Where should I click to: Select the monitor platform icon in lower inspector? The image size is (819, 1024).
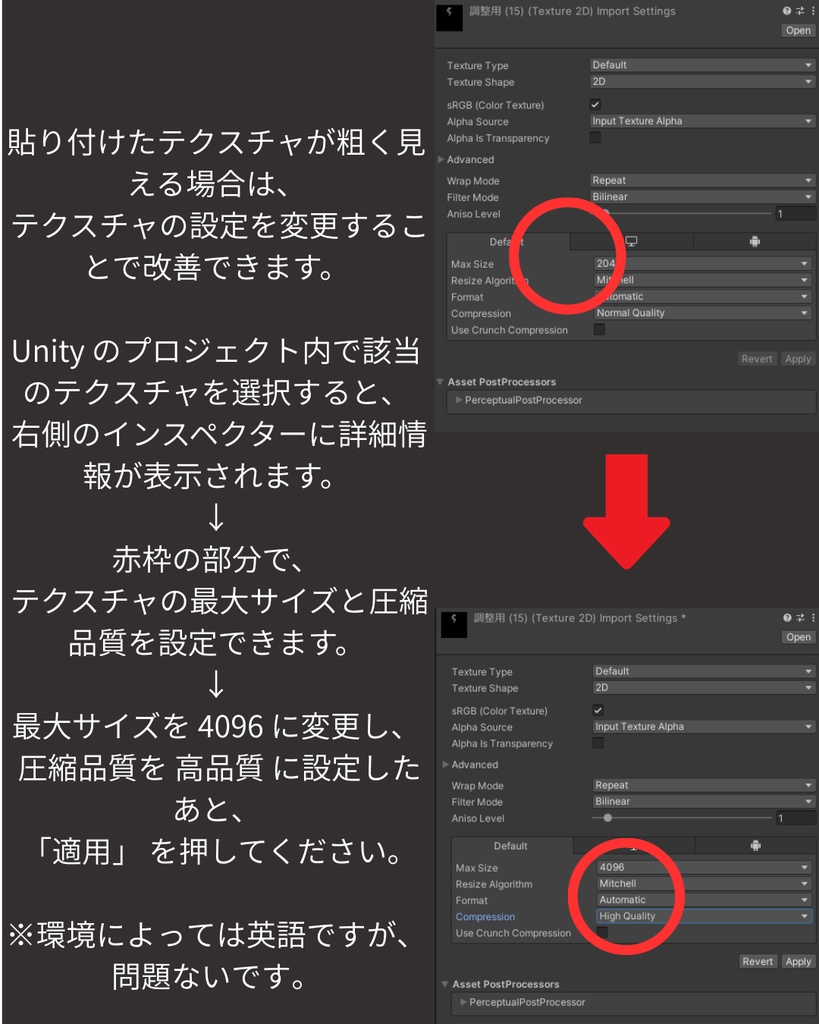point(634,846)
